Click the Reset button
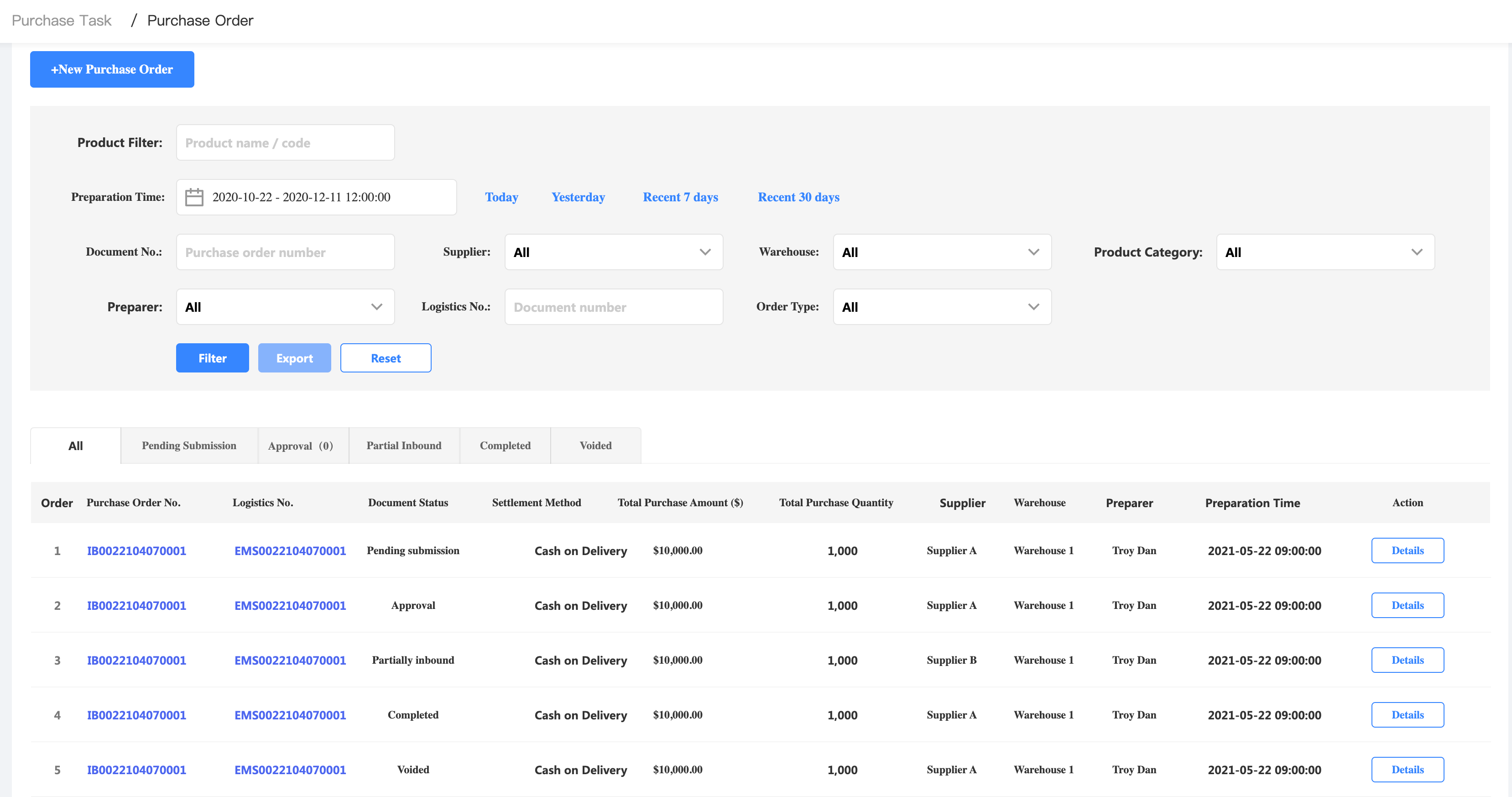 point(386,358)
